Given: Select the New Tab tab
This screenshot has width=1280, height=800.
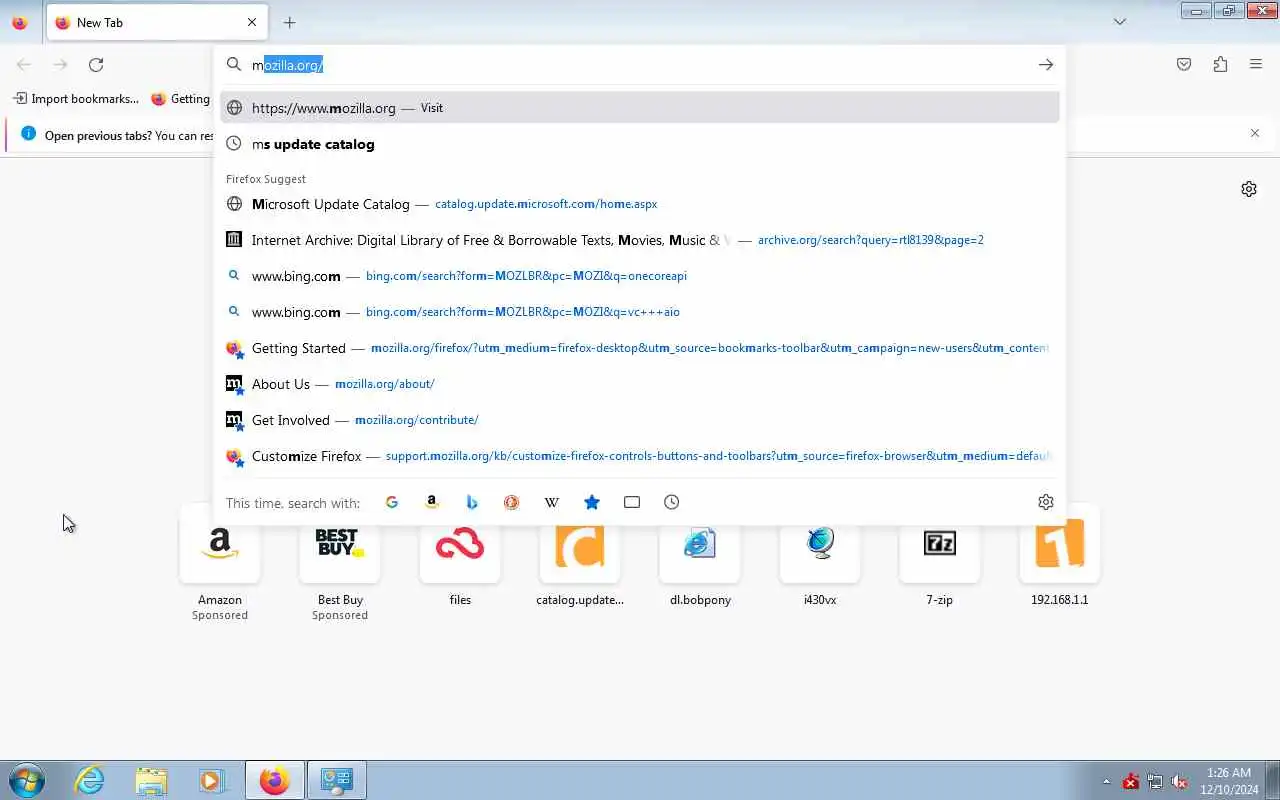Looking at the screenshot, I should tap(157, 22).
